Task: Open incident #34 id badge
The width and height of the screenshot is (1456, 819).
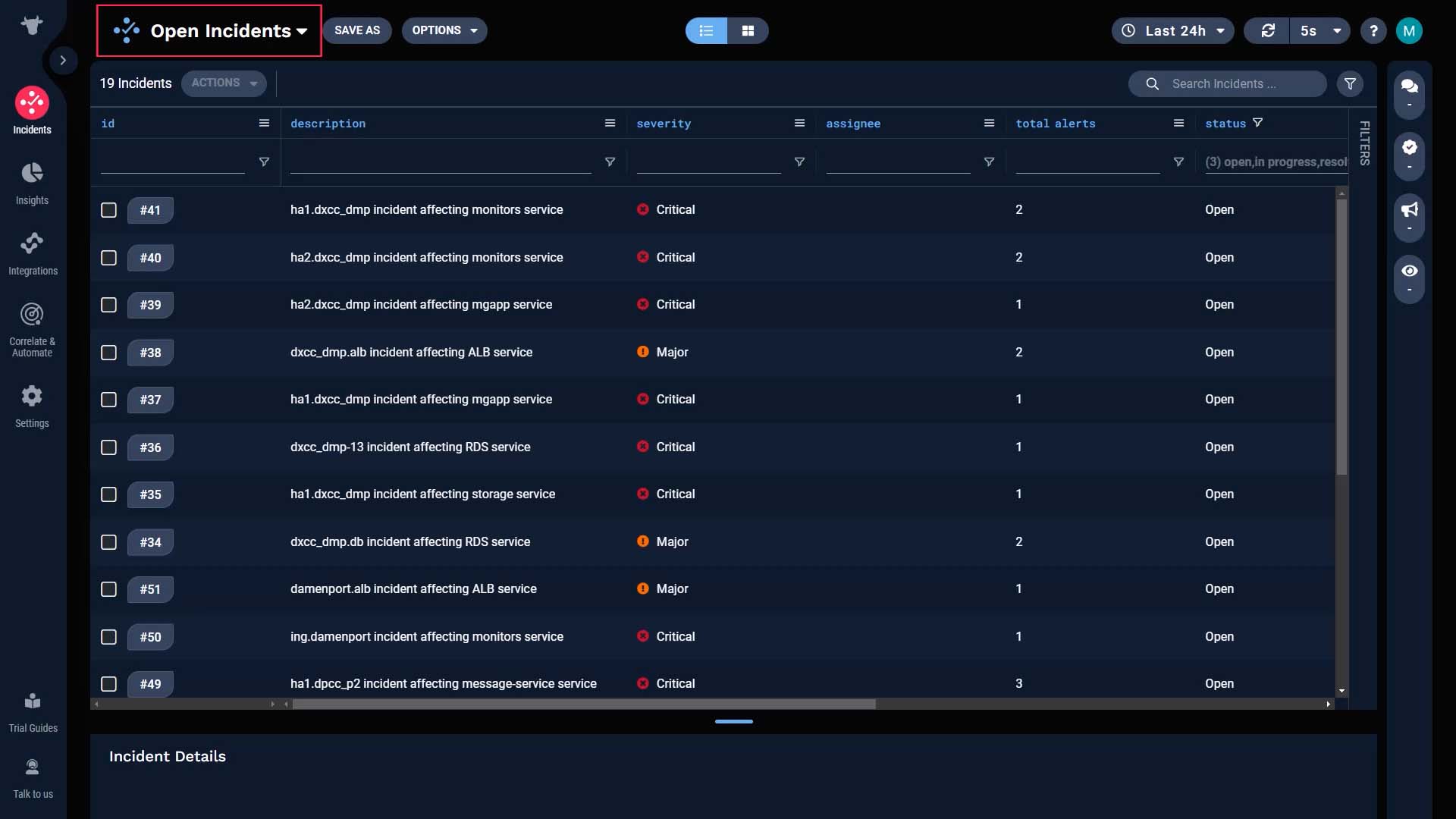Action: pos(150,542)
